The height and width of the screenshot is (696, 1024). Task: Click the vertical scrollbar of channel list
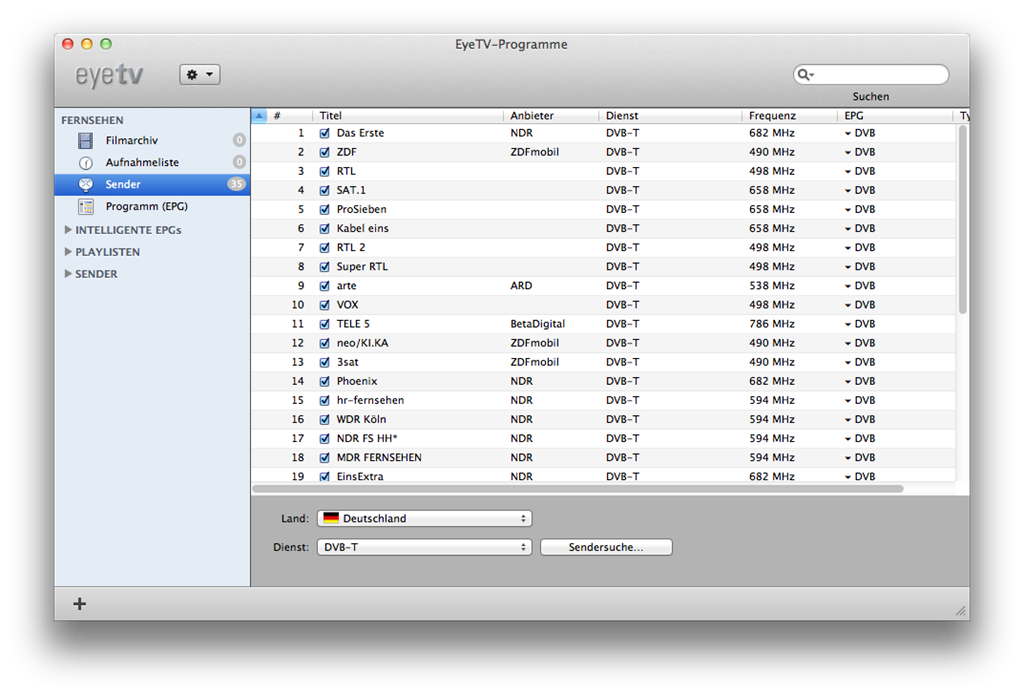click(962, 219)
